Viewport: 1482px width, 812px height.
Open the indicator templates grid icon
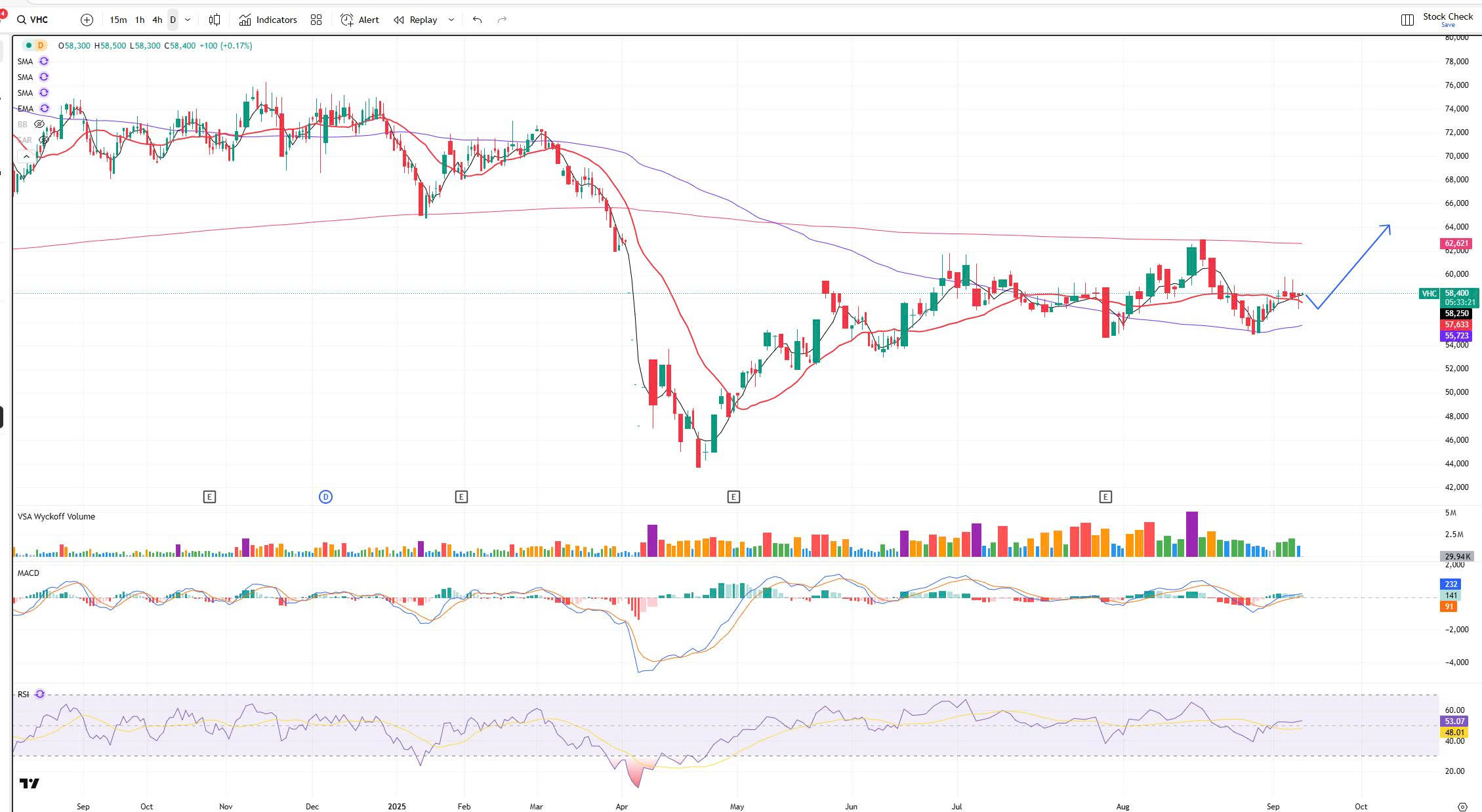click(x=316, y=20)
